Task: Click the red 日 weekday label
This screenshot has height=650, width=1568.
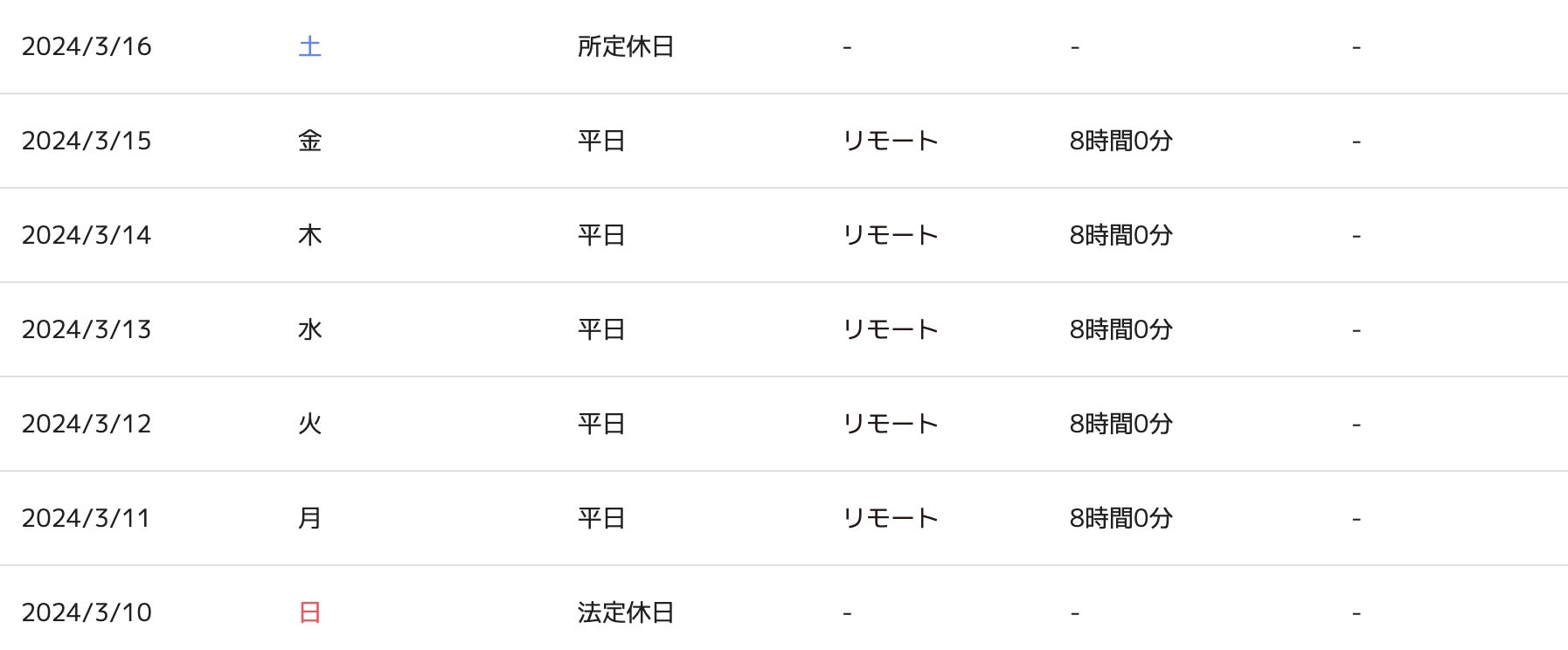Action: (x=310, y=612)
